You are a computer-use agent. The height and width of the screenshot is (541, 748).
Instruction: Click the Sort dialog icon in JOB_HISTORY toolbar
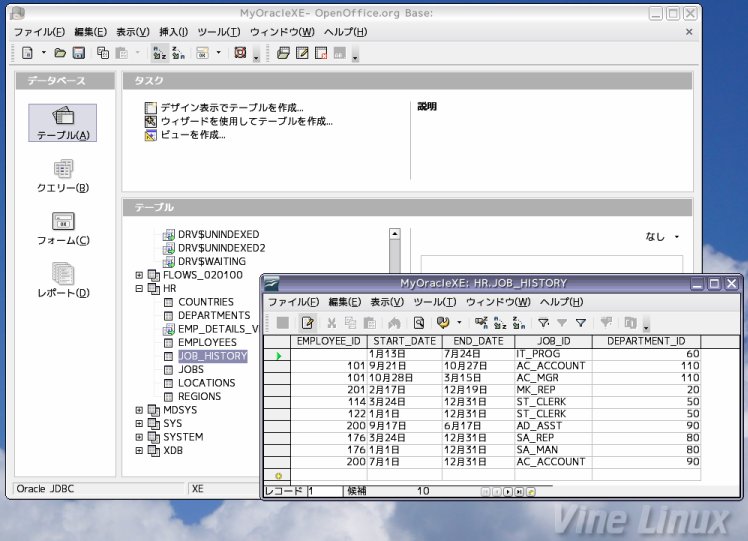(481, 323)
